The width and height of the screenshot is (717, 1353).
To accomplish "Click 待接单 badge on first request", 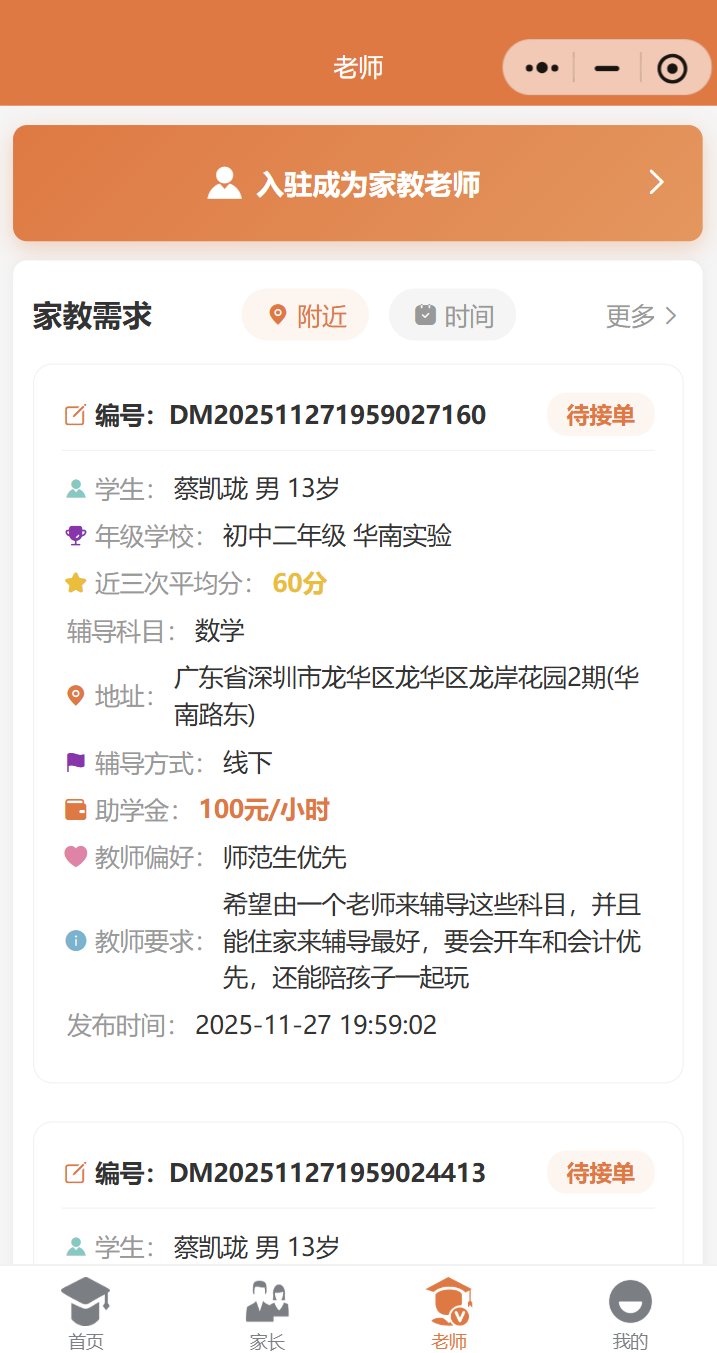I will [600, 415].
